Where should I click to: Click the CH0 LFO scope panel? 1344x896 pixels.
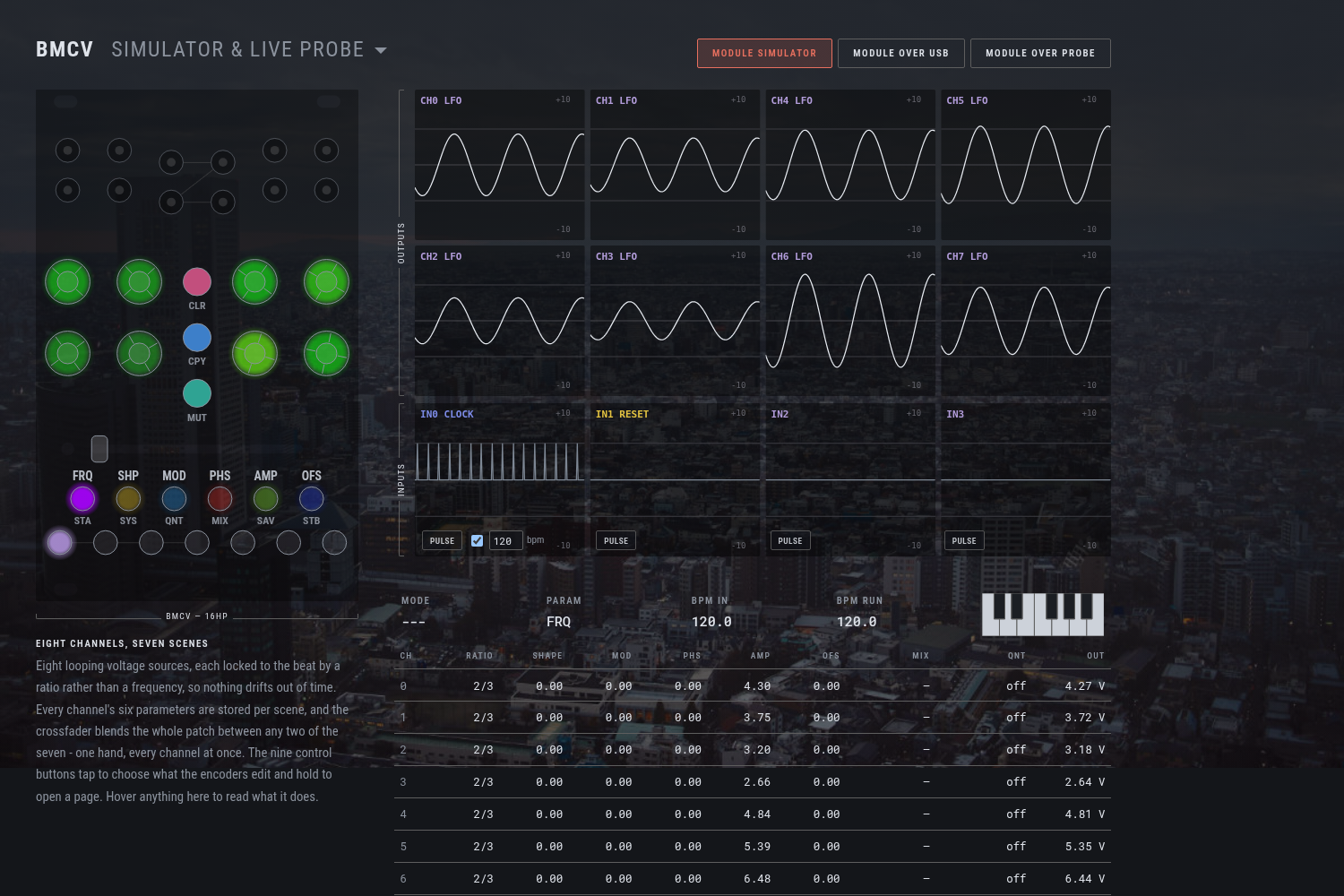click(x=499, y=165)
